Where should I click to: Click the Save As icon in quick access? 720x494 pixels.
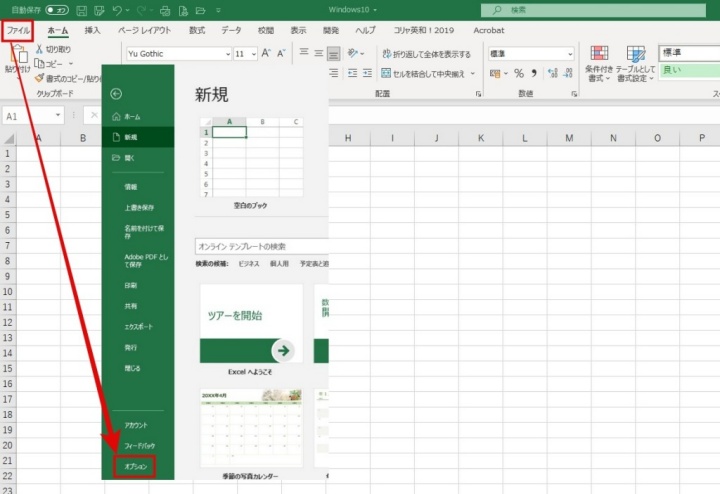99,10
